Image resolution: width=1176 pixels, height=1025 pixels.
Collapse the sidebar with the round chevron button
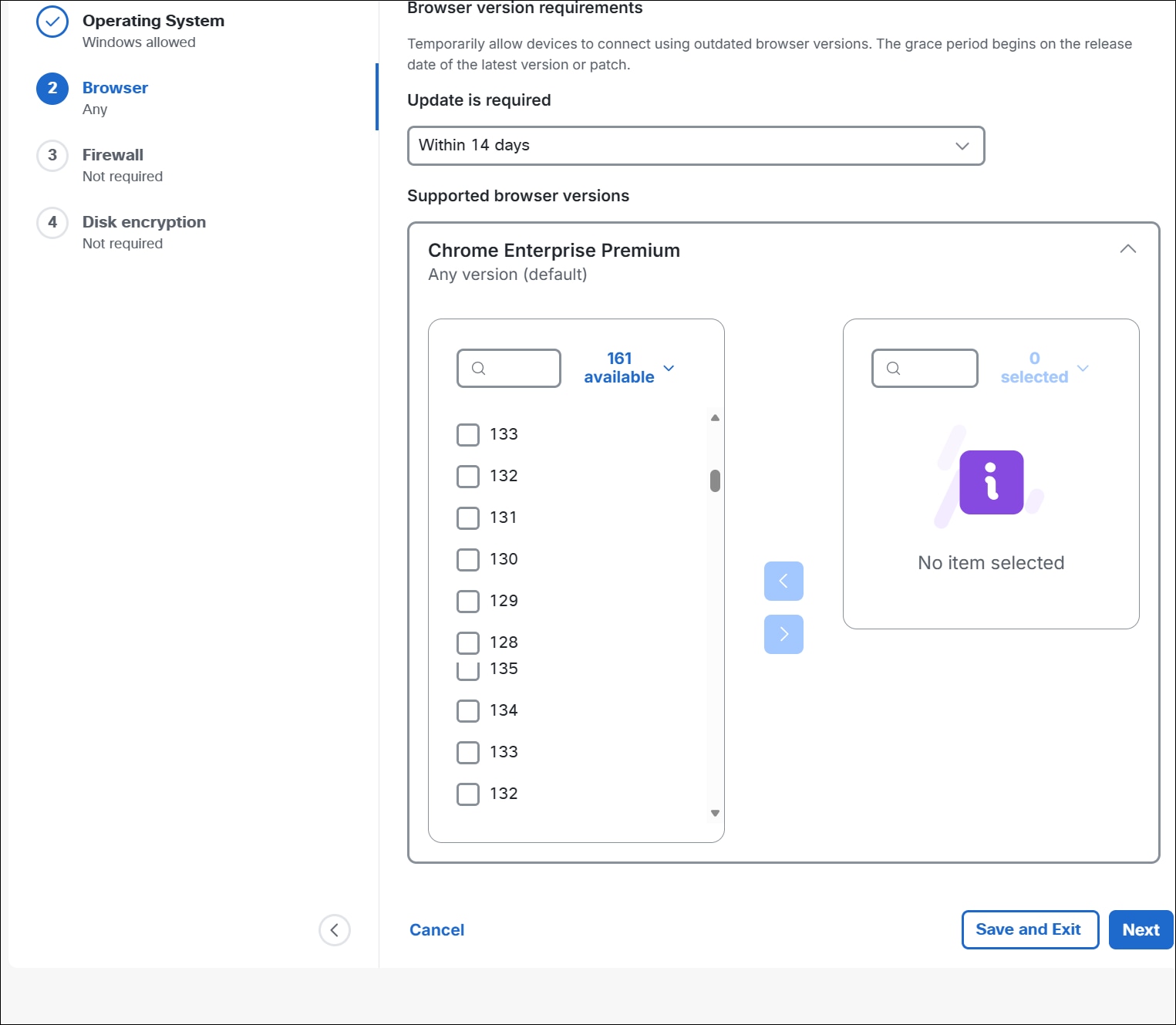pyautogui.click(x=335, y=930)
